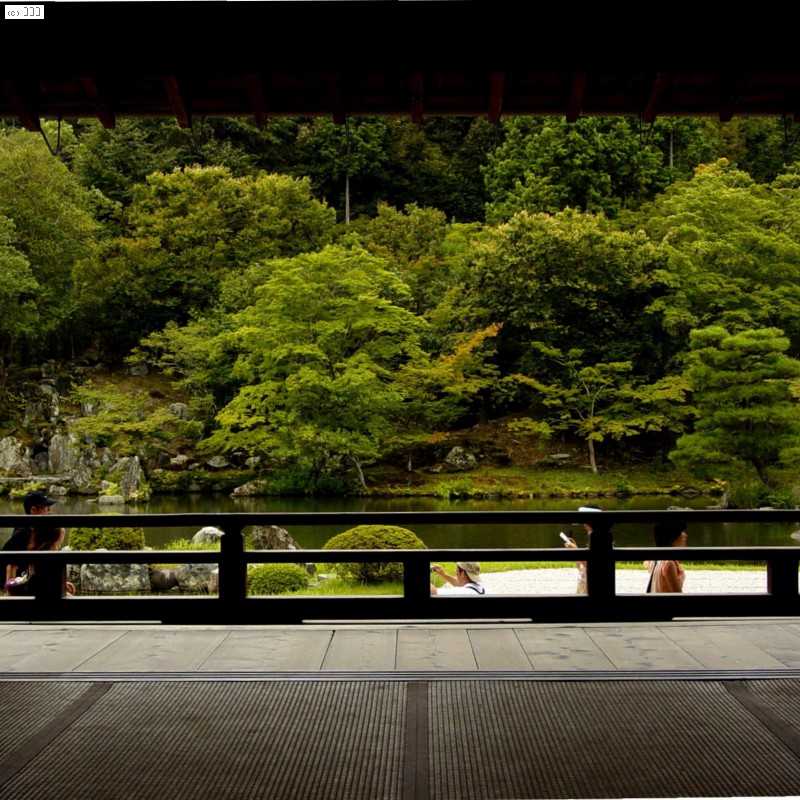Click the small round shrub near the grass
The image size is (800, 800).
click(277, 578)
